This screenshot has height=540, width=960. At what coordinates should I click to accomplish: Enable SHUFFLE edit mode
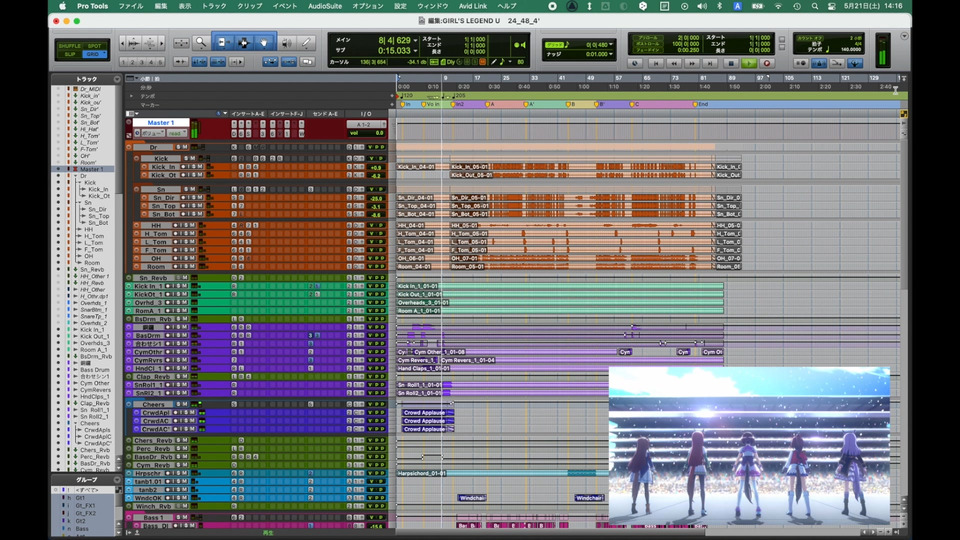pyautogui.click(x=69, y=46)
